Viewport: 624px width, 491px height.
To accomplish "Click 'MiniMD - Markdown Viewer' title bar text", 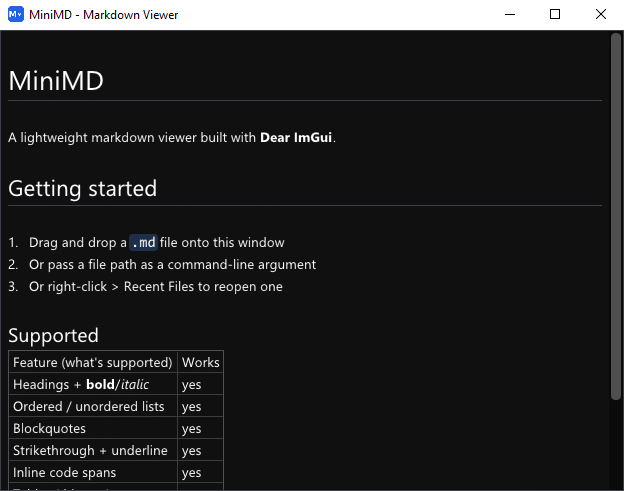I will [103, 15].
